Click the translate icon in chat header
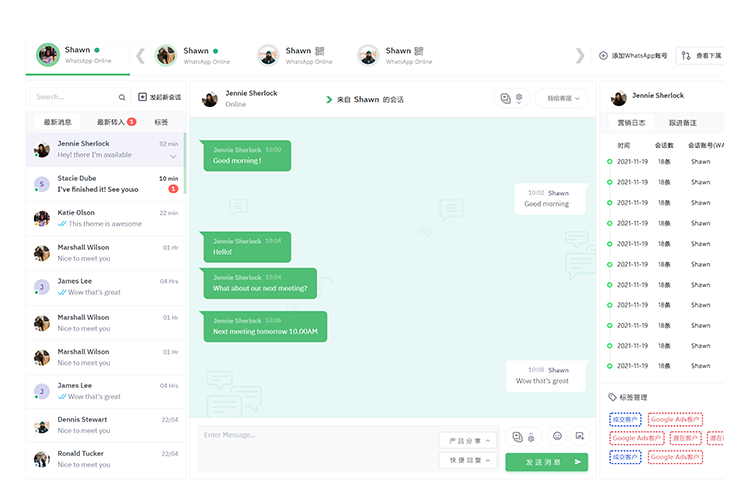 point(505,98)
